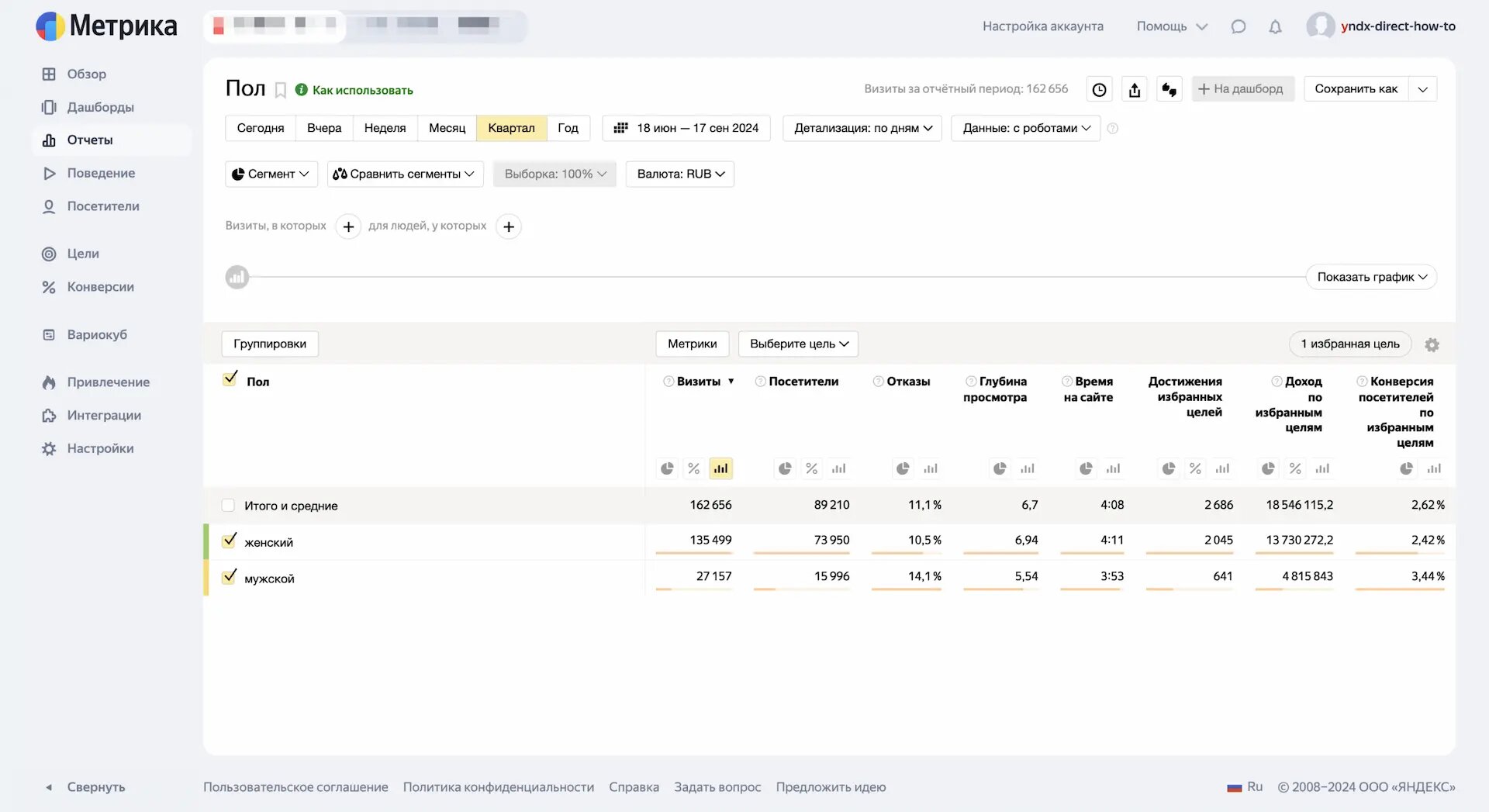
Task: Click the Группировки button
Action: click(270, 344)
